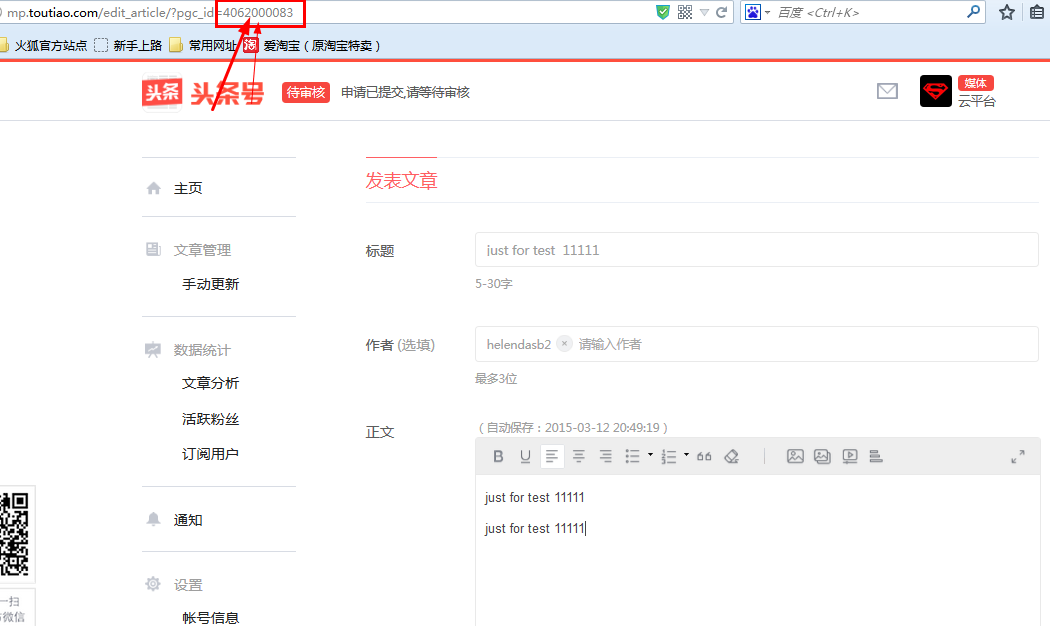Select 活跃粉丝 in the sidebar
The width and height of the screenshot is (1050, 626).
tap(210, 419)
